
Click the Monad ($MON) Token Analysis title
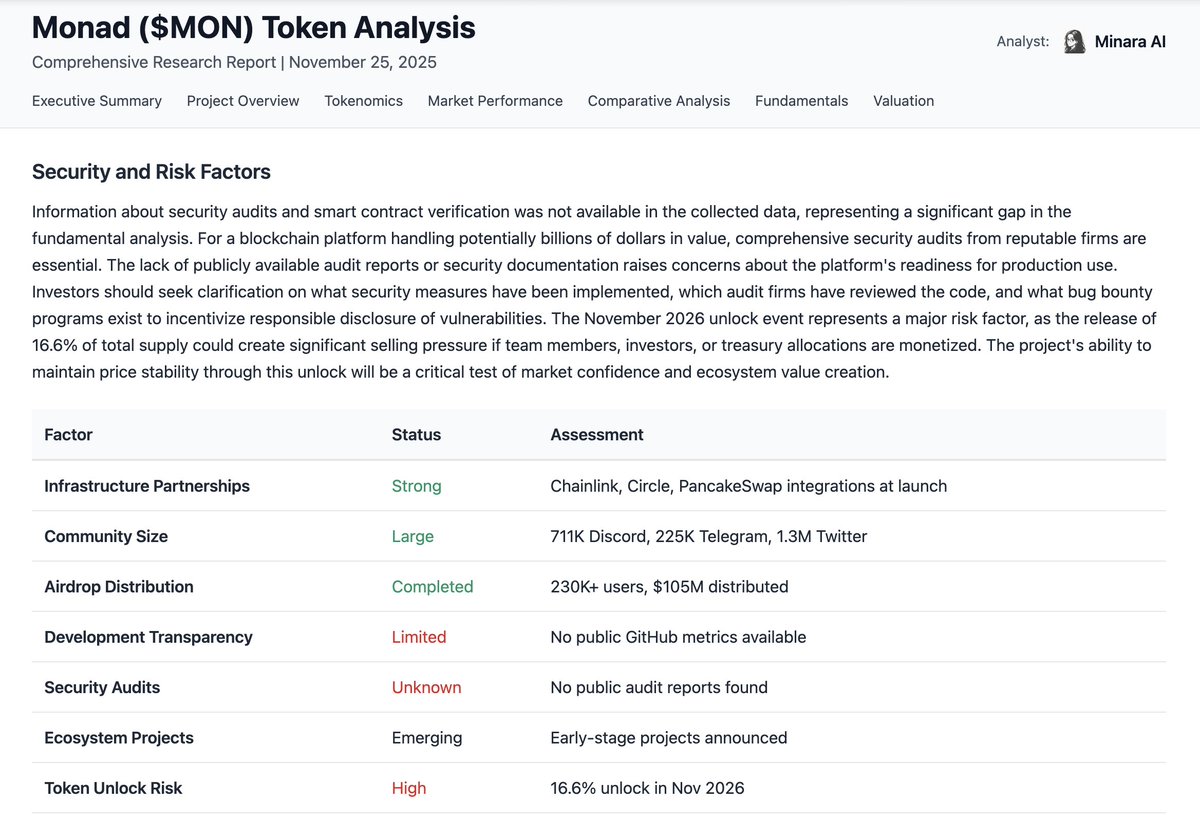[x=254, y=28]
